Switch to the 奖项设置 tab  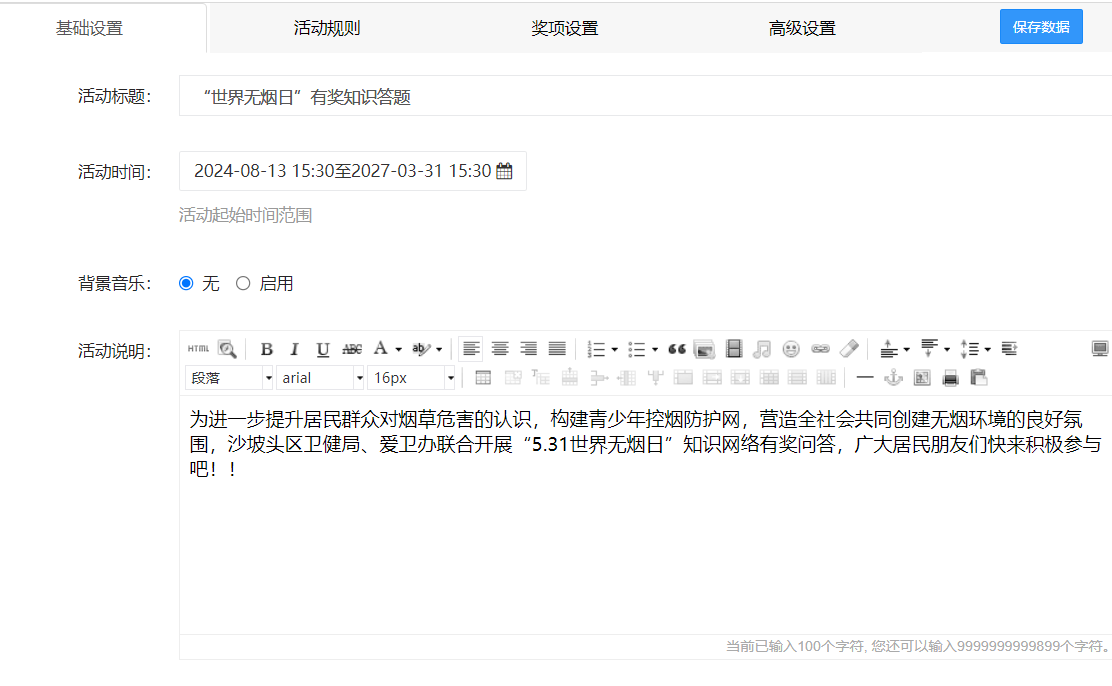[x=565, y=27]
